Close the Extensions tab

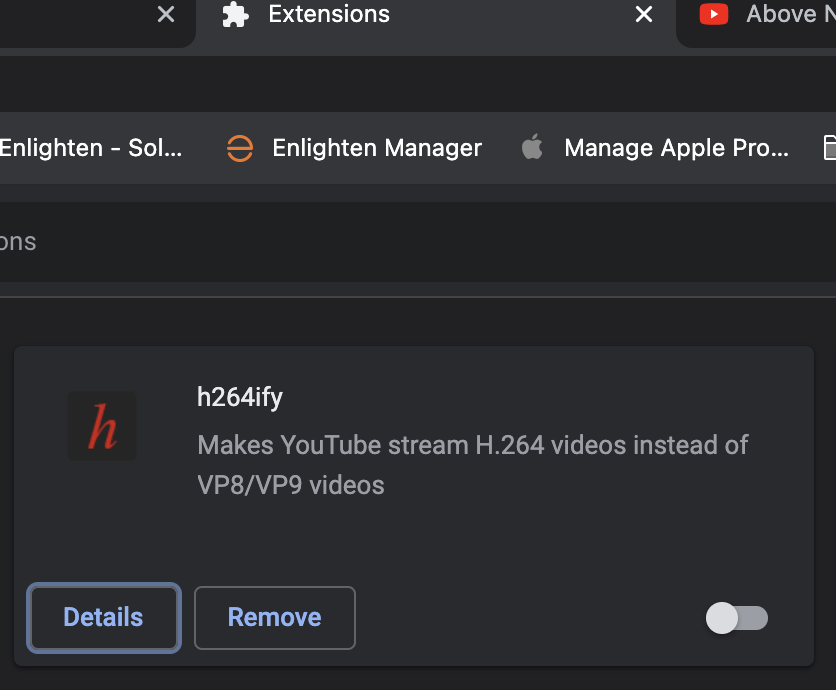[x=644, y=14]
